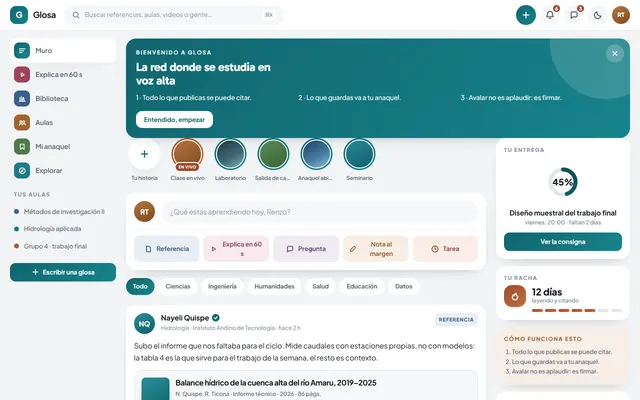Screen dimensions: 640x400
Task: Choose Pregunta post type
Action: [x=306, y=249]
